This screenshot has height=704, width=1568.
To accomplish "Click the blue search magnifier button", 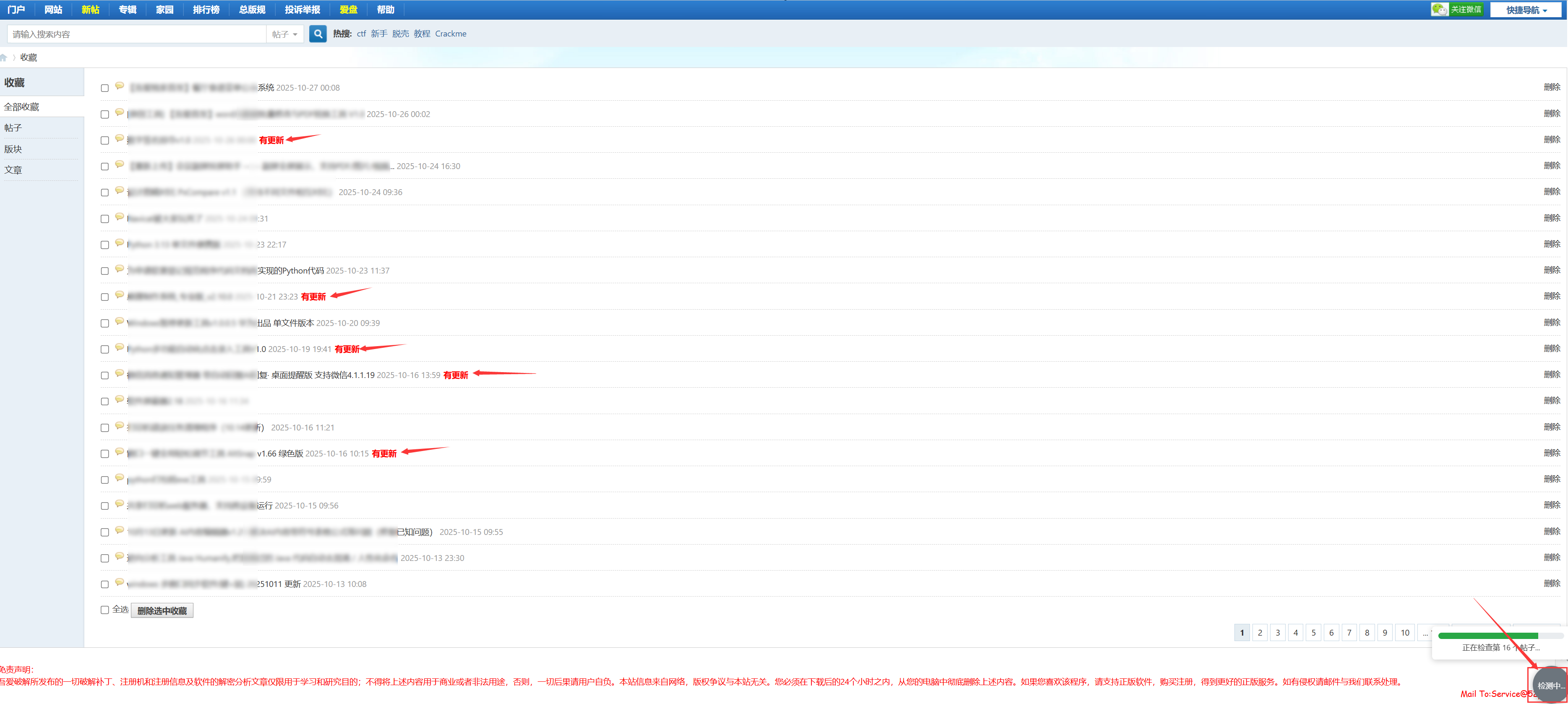I will (x=317, y=34).
